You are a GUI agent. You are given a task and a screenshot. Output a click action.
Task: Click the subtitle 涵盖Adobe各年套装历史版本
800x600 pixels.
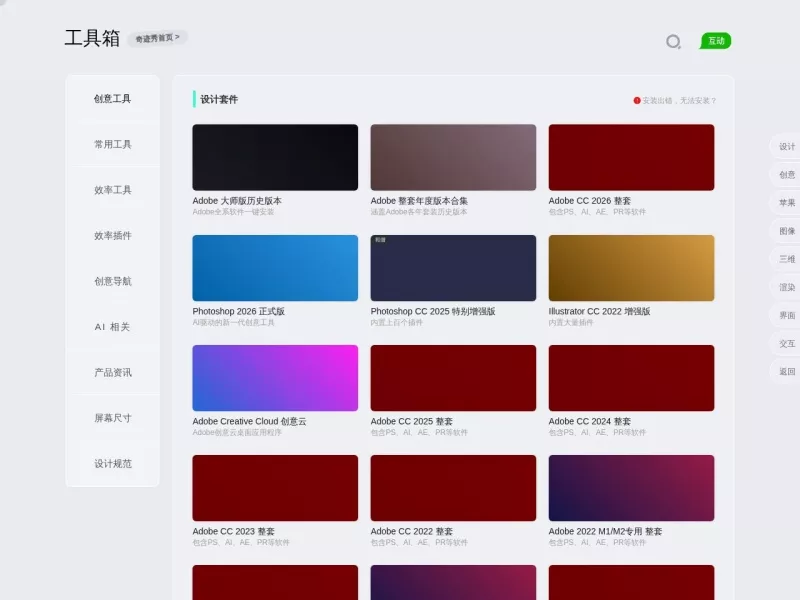coord(418,212)
